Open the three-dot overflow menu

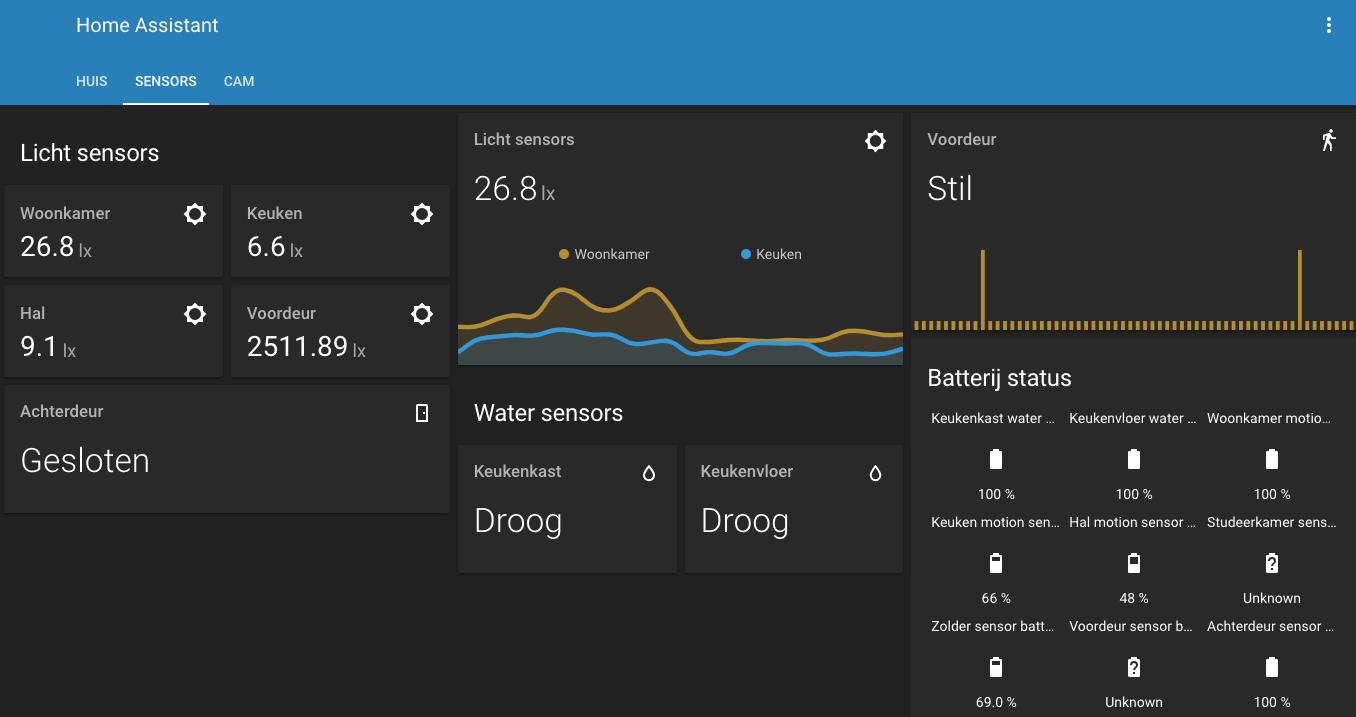pyautogui.click(x=1329, y=26)
